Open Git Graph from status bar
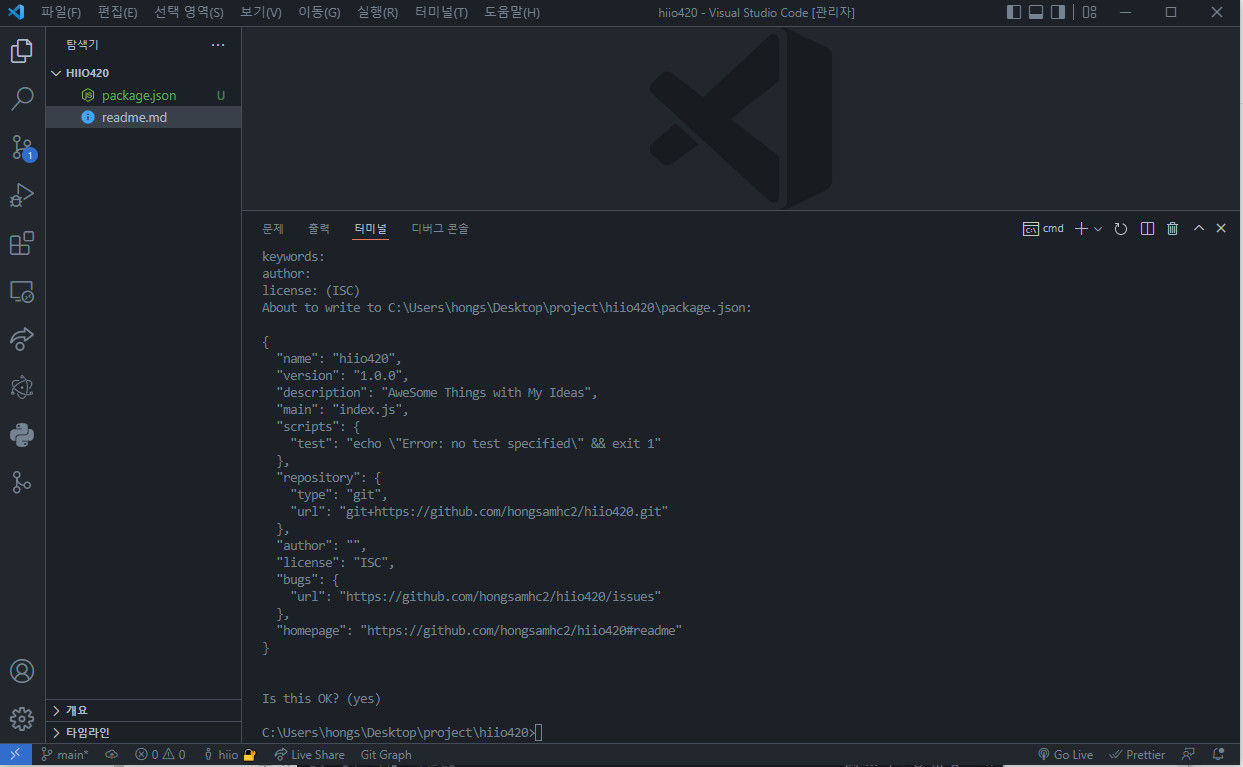Screen dimensions: 1243x767 point(386,755)
